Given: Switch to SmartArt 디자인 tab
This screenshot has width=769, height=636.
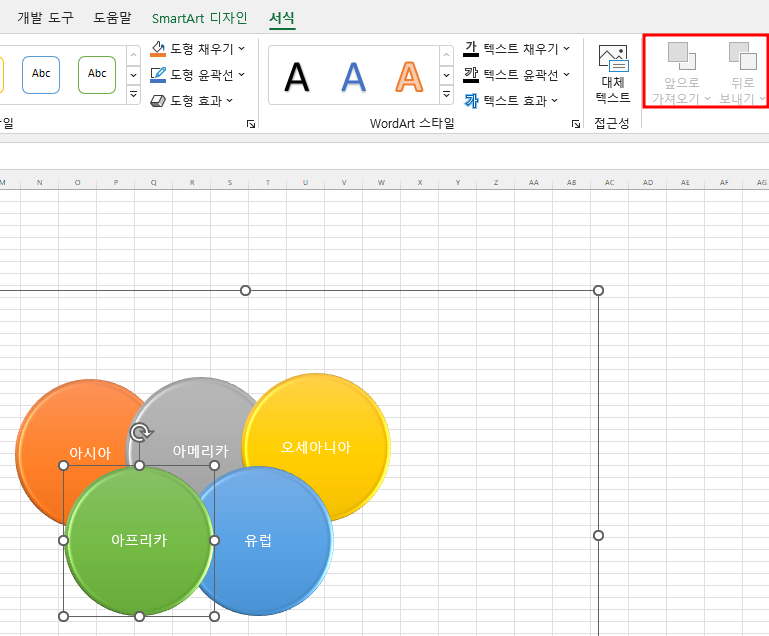Looking at the screenshot, I should 199,18.
